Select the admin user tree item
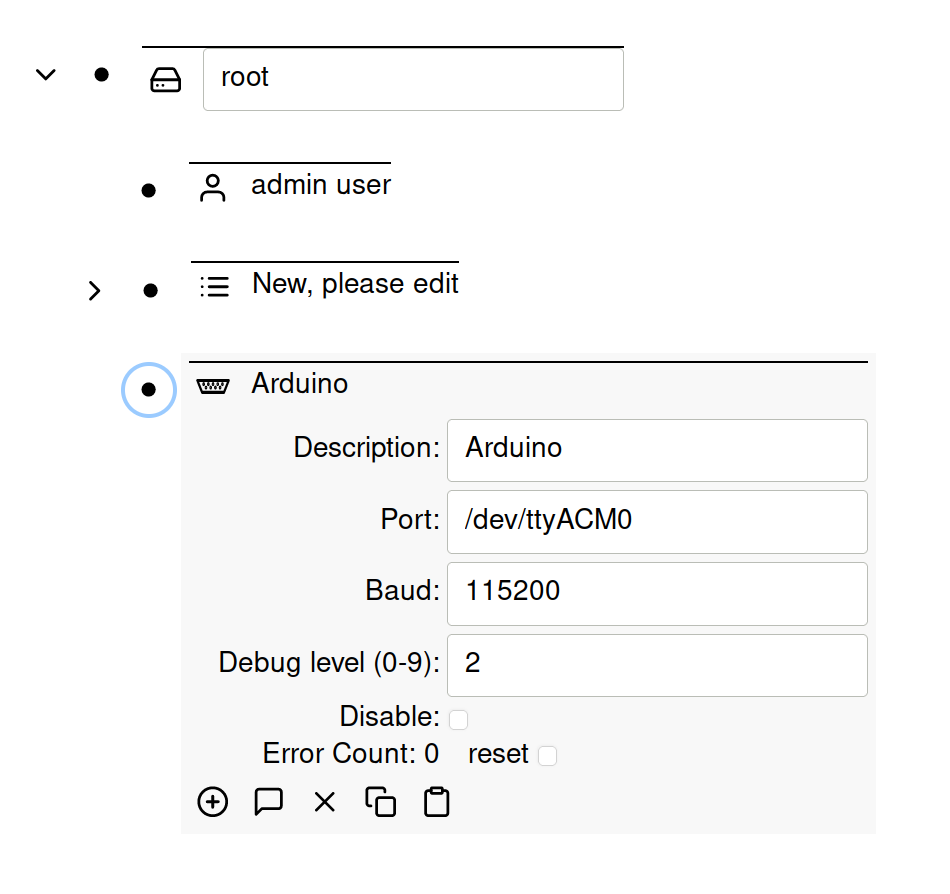The height and width of the screenshot is (894, 950). (x=320, y=185)
